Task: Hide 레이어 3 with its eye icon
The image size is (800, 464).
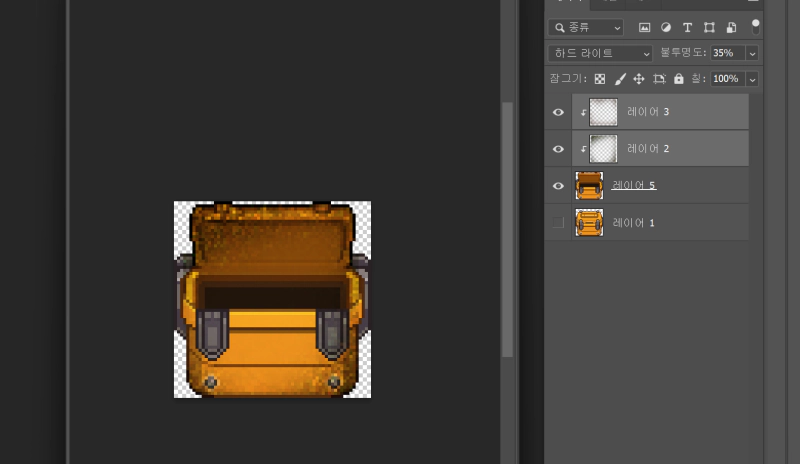Action: coord(559,112)
